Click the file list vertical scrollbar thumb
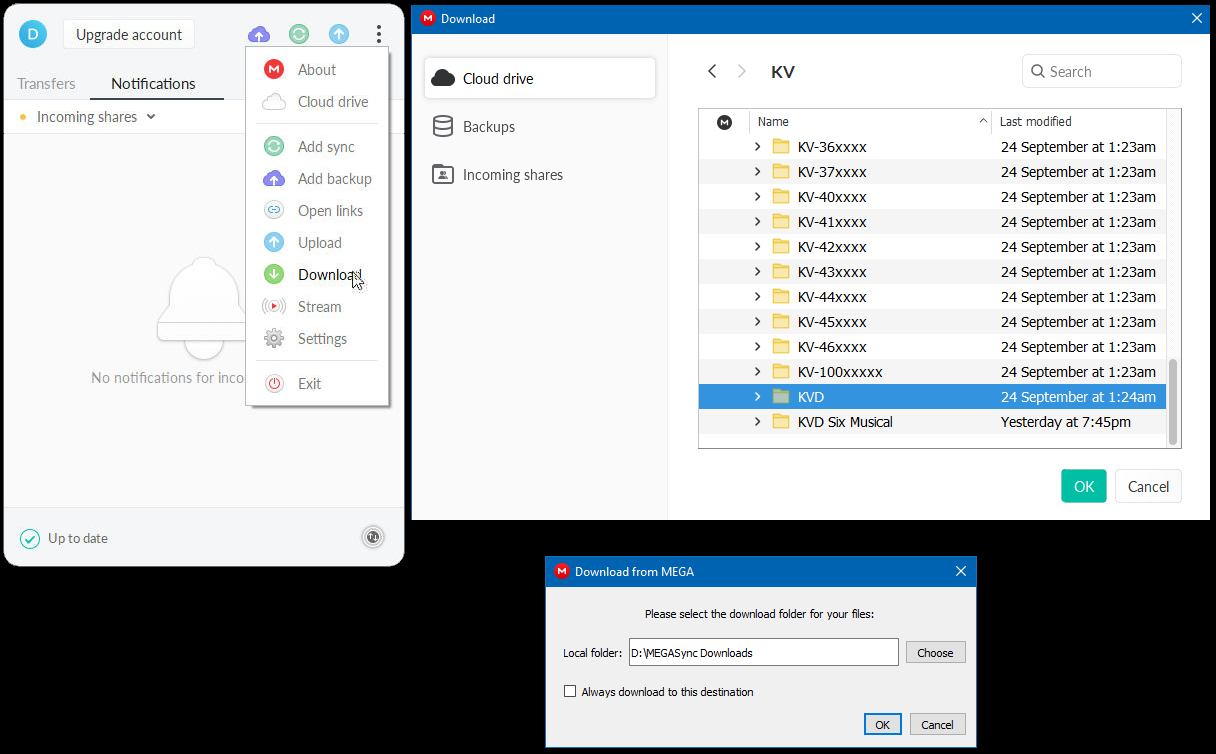The image size is (1216, 754). 1173,400
